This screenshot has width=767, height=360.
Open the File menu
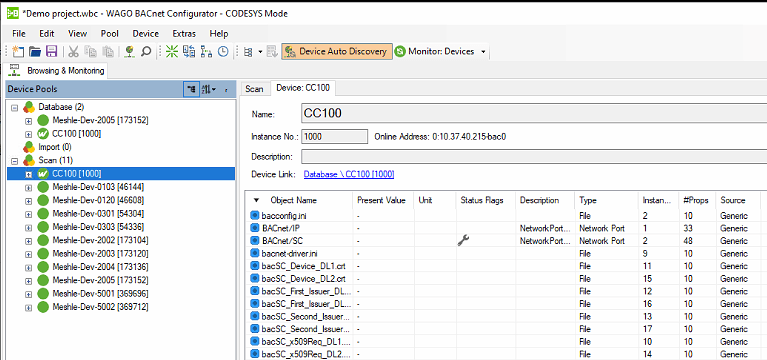(19, 34)
